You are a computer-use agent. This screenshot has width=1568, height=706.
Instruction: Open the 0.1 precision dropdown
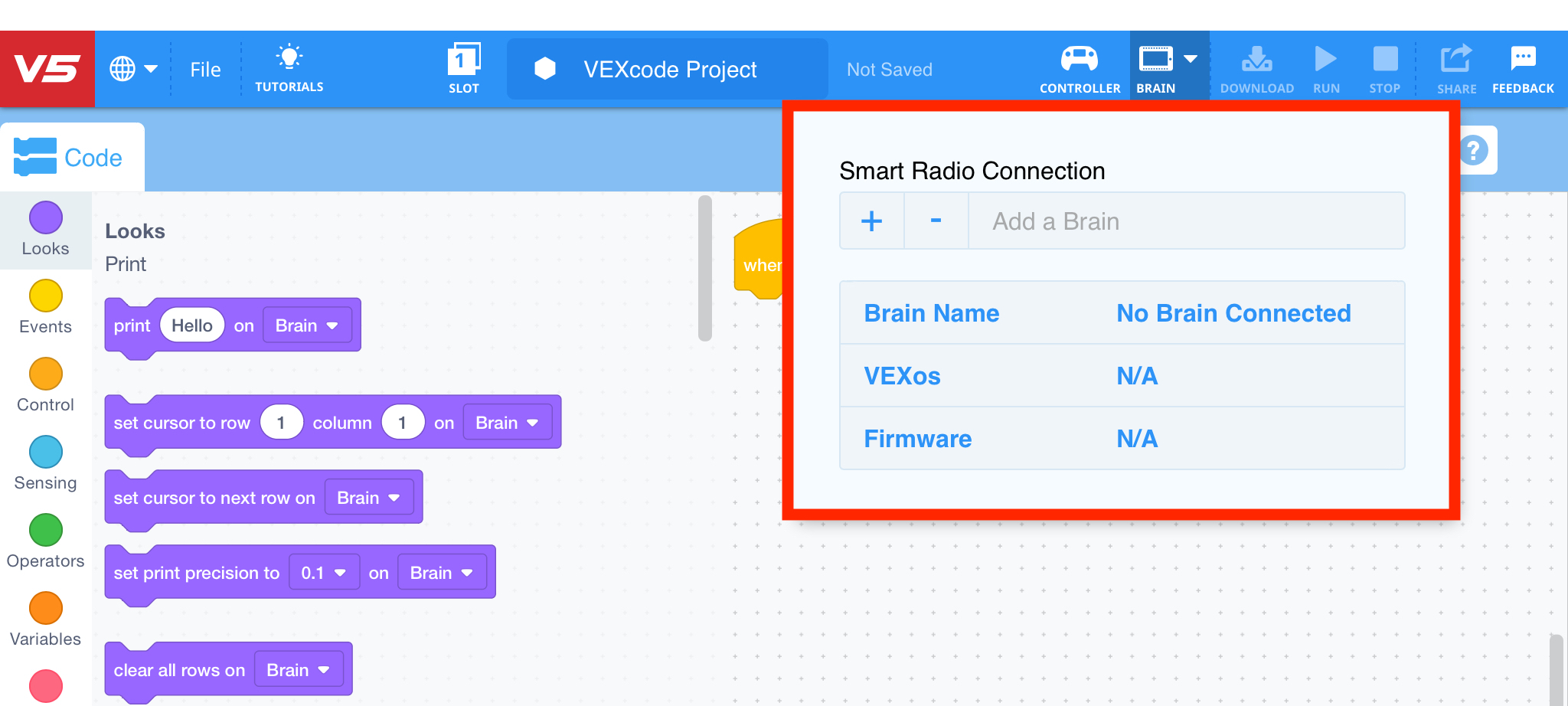pos(324,573)
